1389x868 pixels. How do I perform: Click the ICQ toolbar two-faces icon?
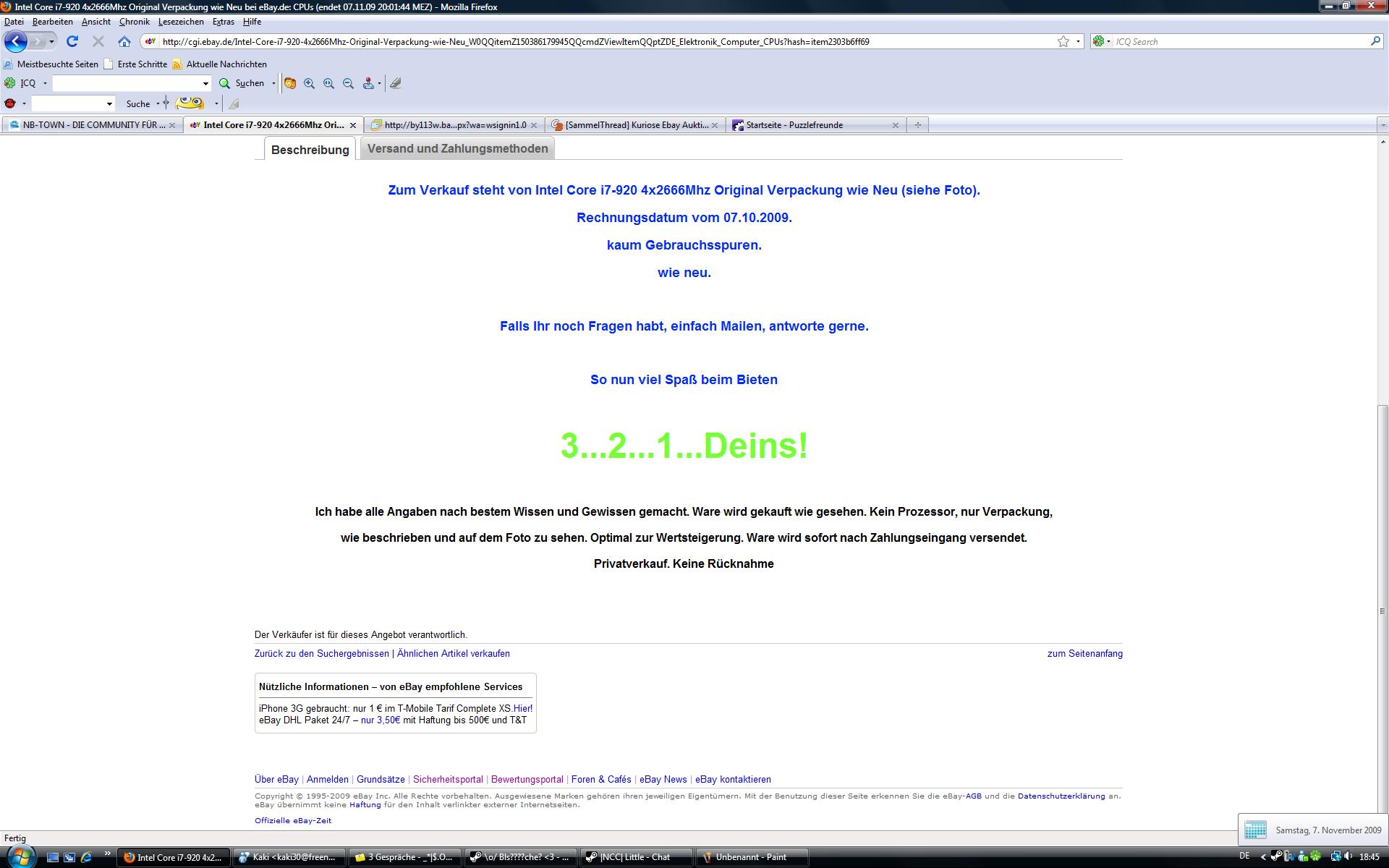pyautogui.click(x=290, y=83)
